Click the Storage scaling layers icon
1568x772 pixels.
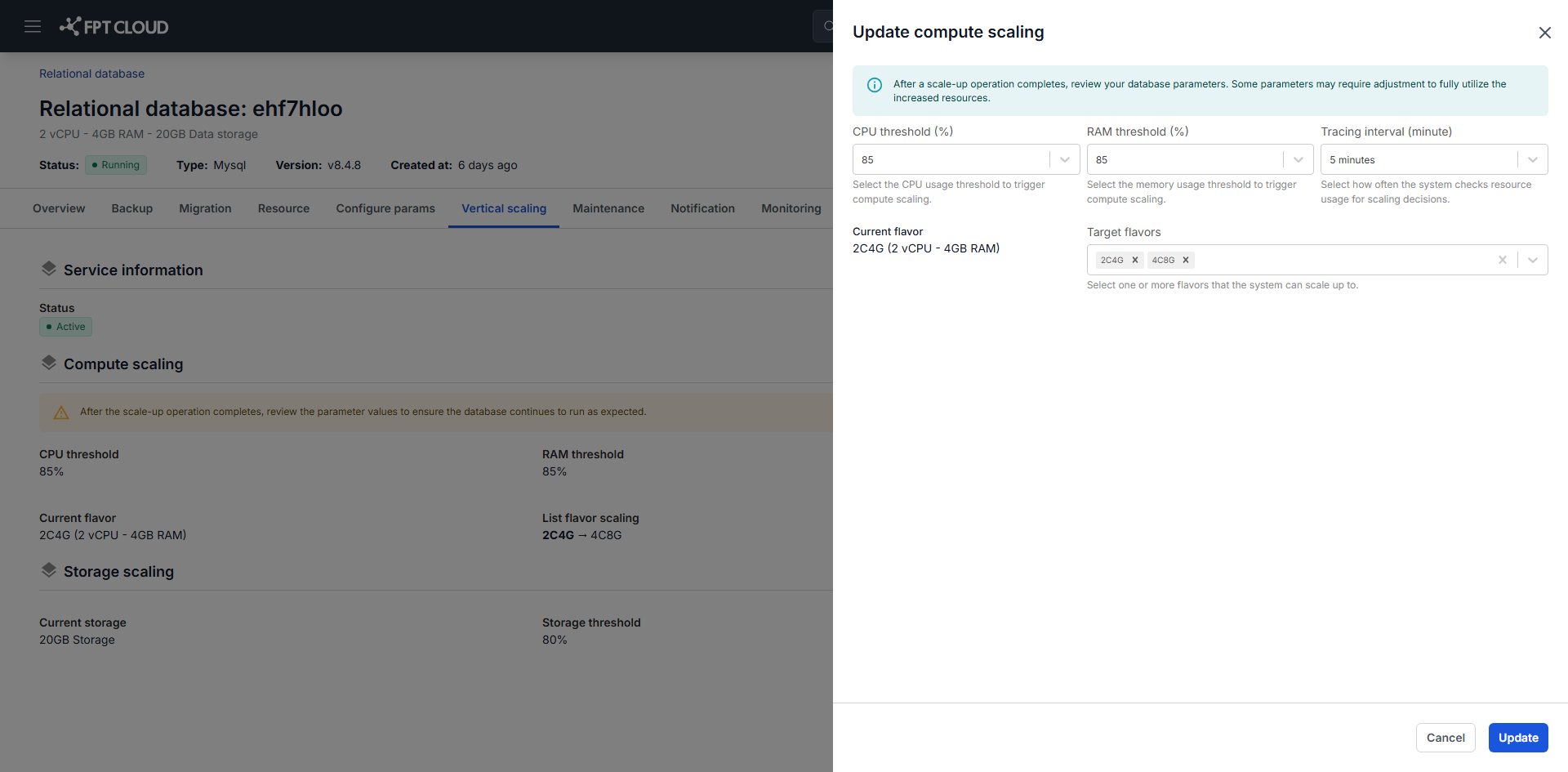click(49, 569)
